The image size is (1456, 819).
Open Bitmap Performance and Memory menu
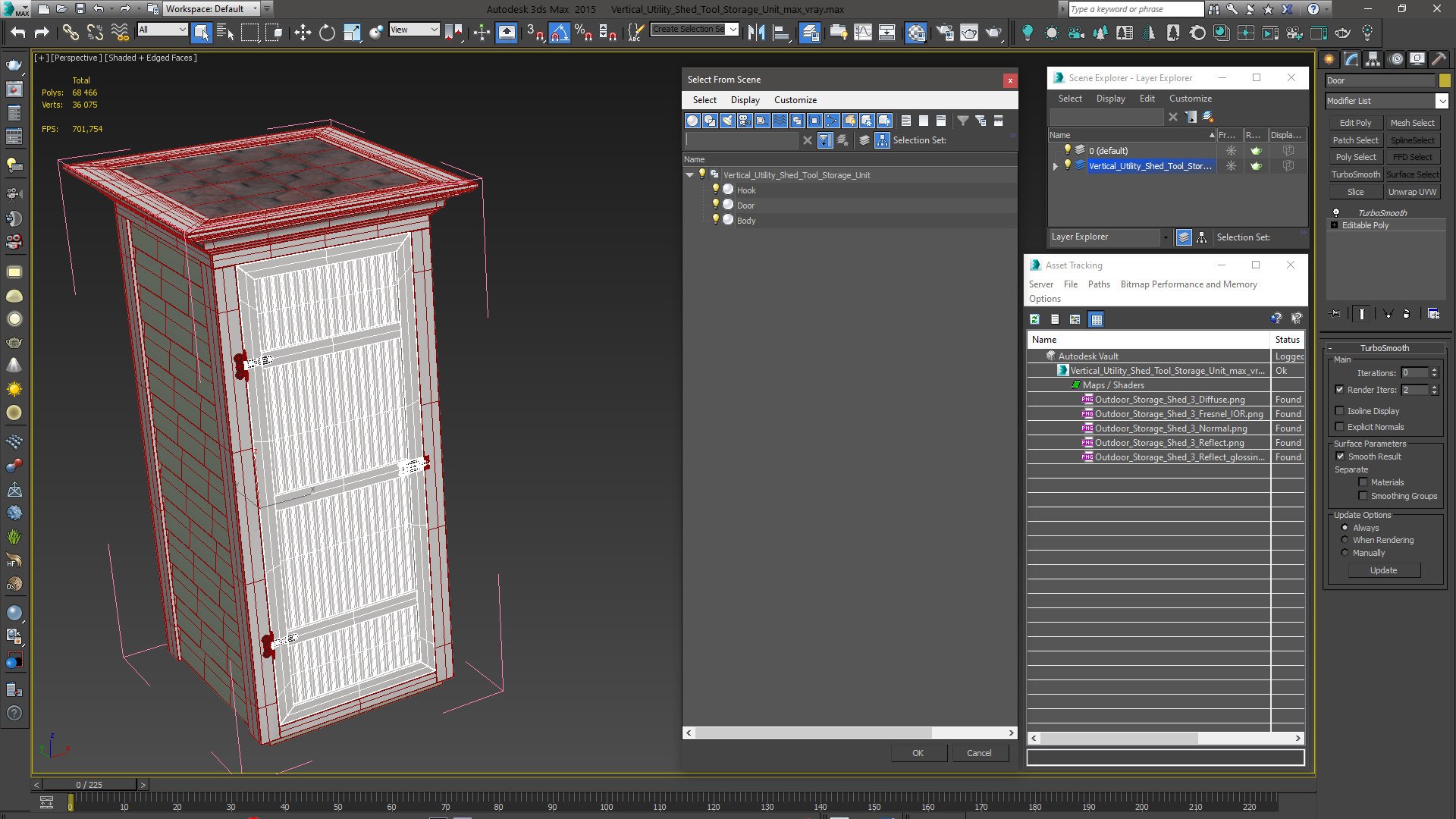click(x=1188, y=284)
